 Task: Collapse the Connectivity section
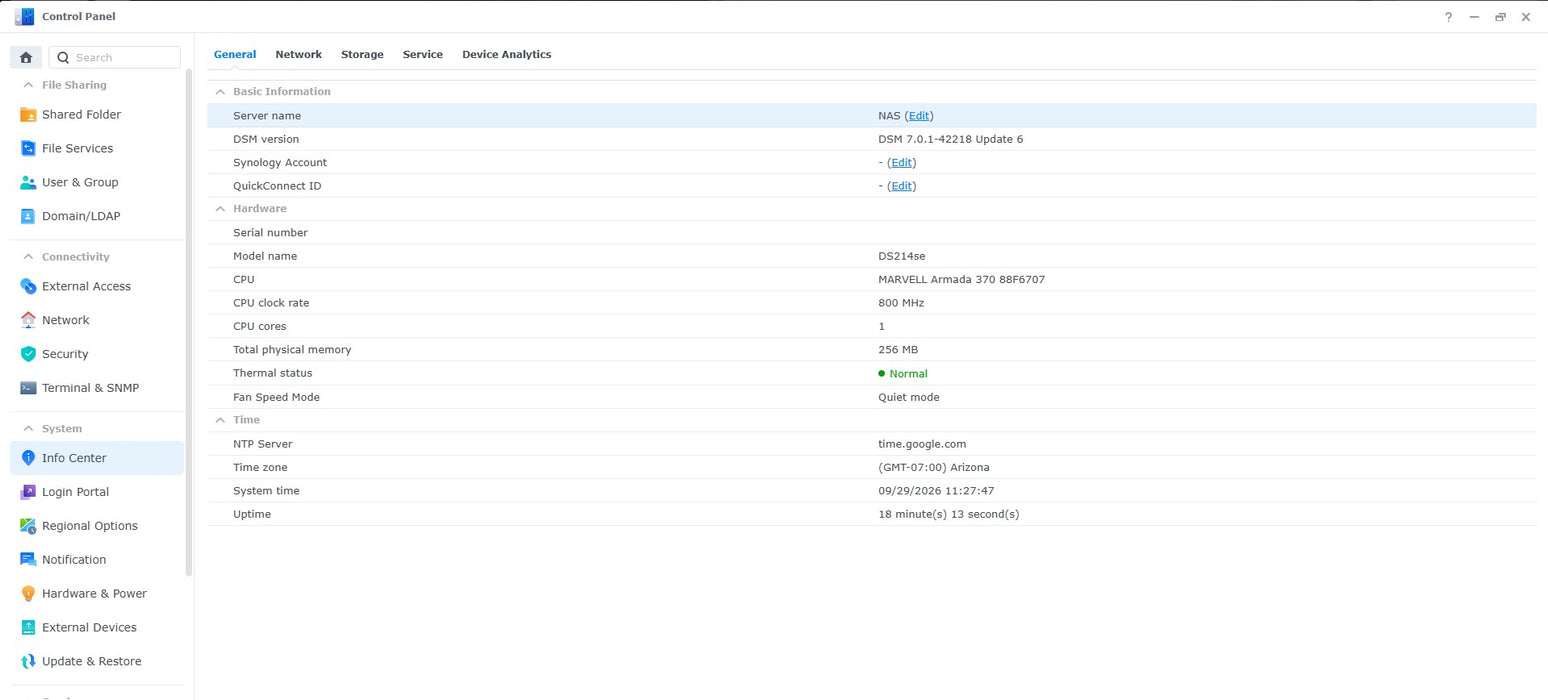[28, 258]
